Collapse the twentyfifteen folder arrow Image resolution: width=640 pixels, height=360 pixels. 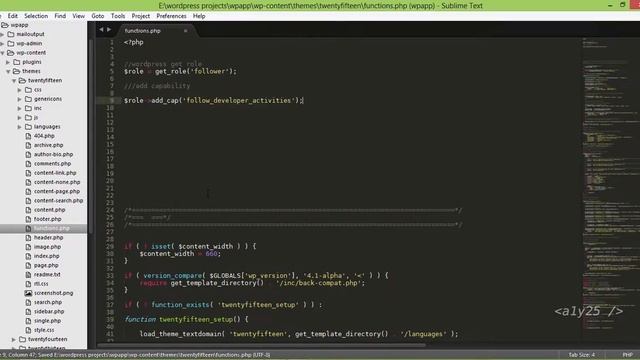(x=14, y=81)
